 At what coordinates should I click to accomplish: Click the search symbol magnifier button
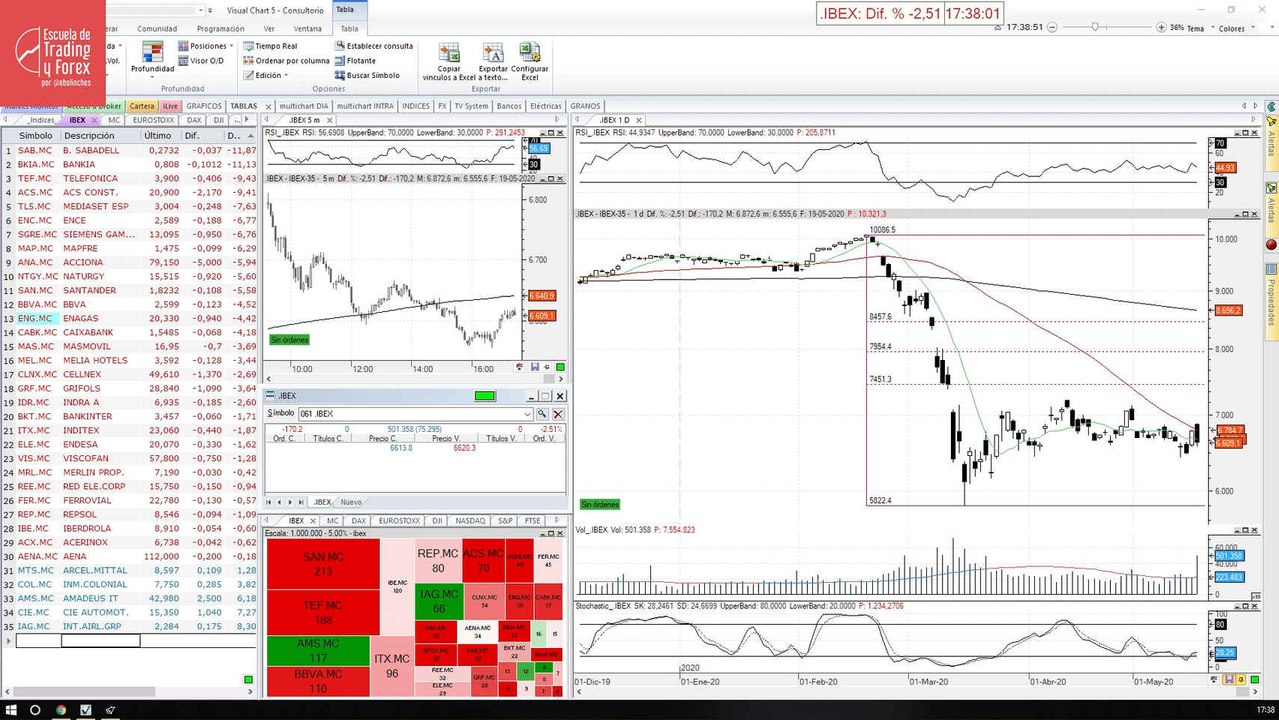tap(542, 414)
